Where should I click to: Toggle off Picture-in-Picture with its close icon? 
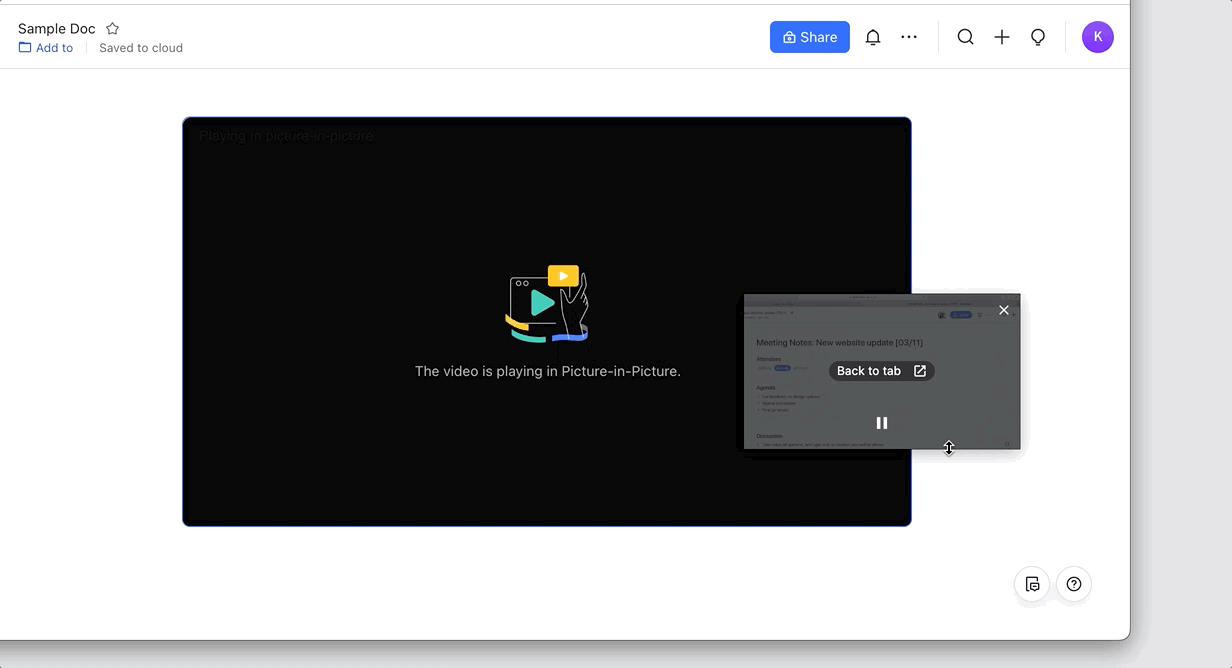(x=1003, y=310)
